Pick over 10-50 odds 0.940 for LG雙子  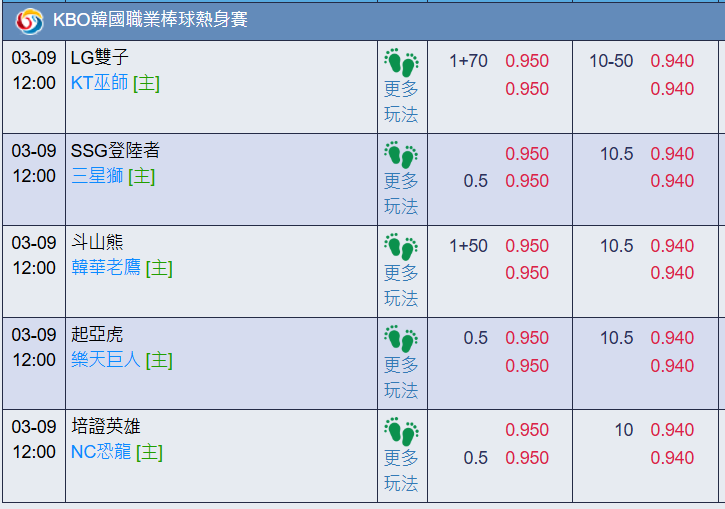pyautogui.click(x=672, y=61)
